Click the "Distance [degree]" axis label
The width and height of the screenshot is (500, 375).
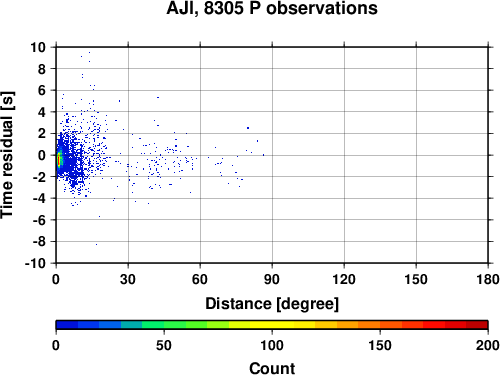click(272, 304)
